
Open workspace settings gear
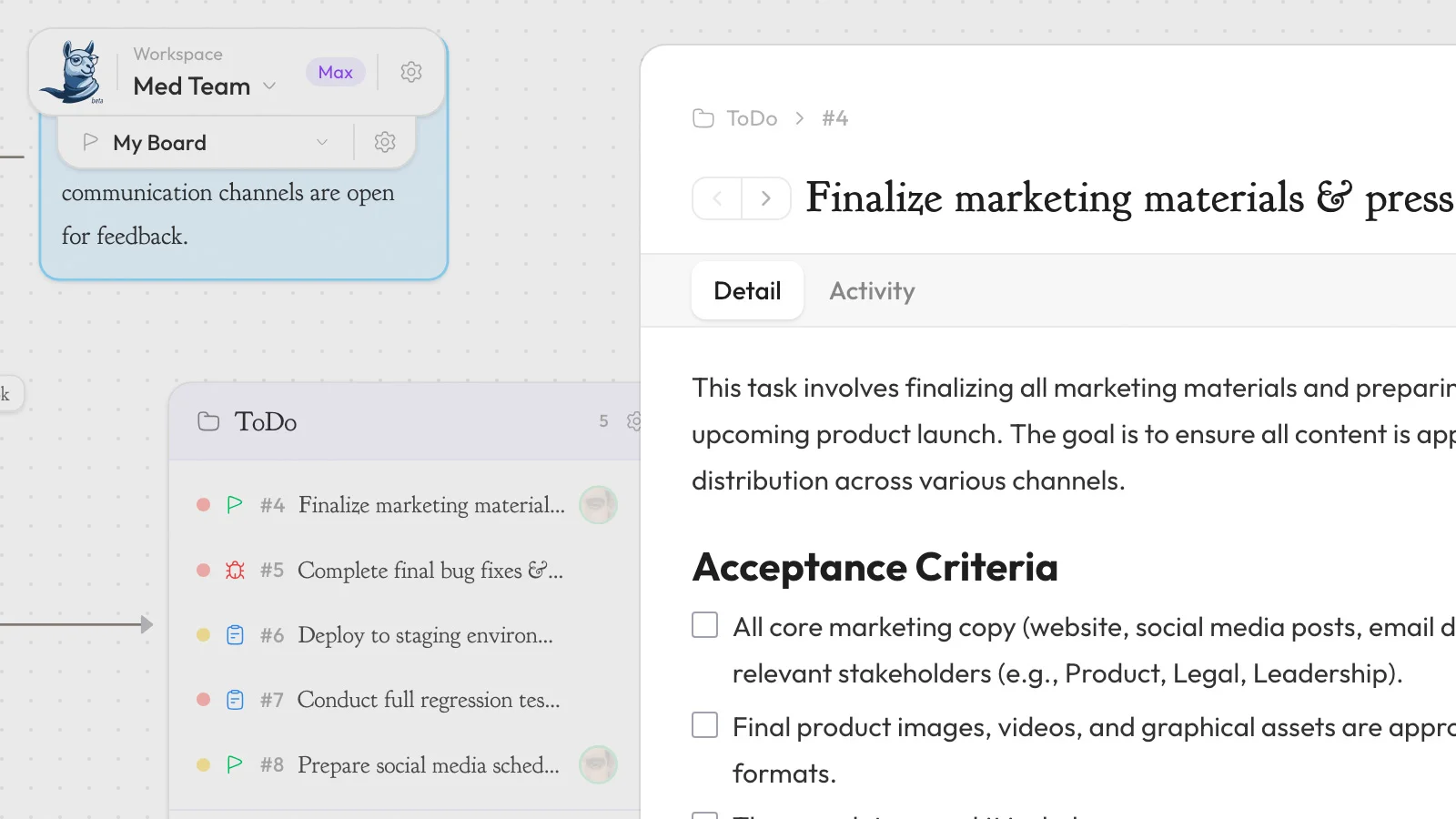click(x=411, y=72)
